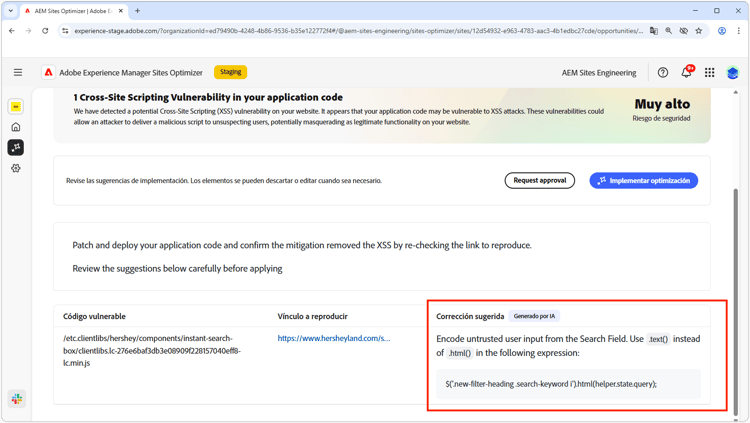
Task: Click the zoom magnifier icon in address bar
Action: [x=668, y=31]
